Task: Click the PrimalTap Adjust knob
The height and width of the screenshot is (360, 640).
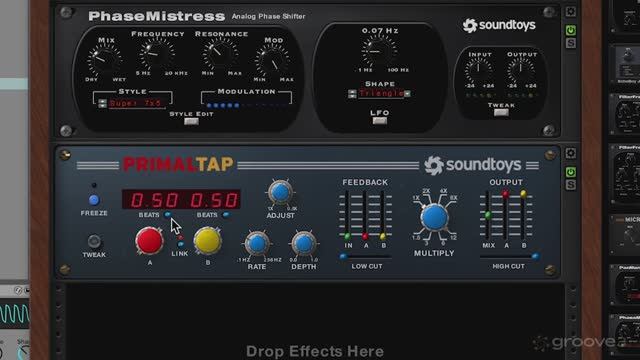Action: [280, 192]
